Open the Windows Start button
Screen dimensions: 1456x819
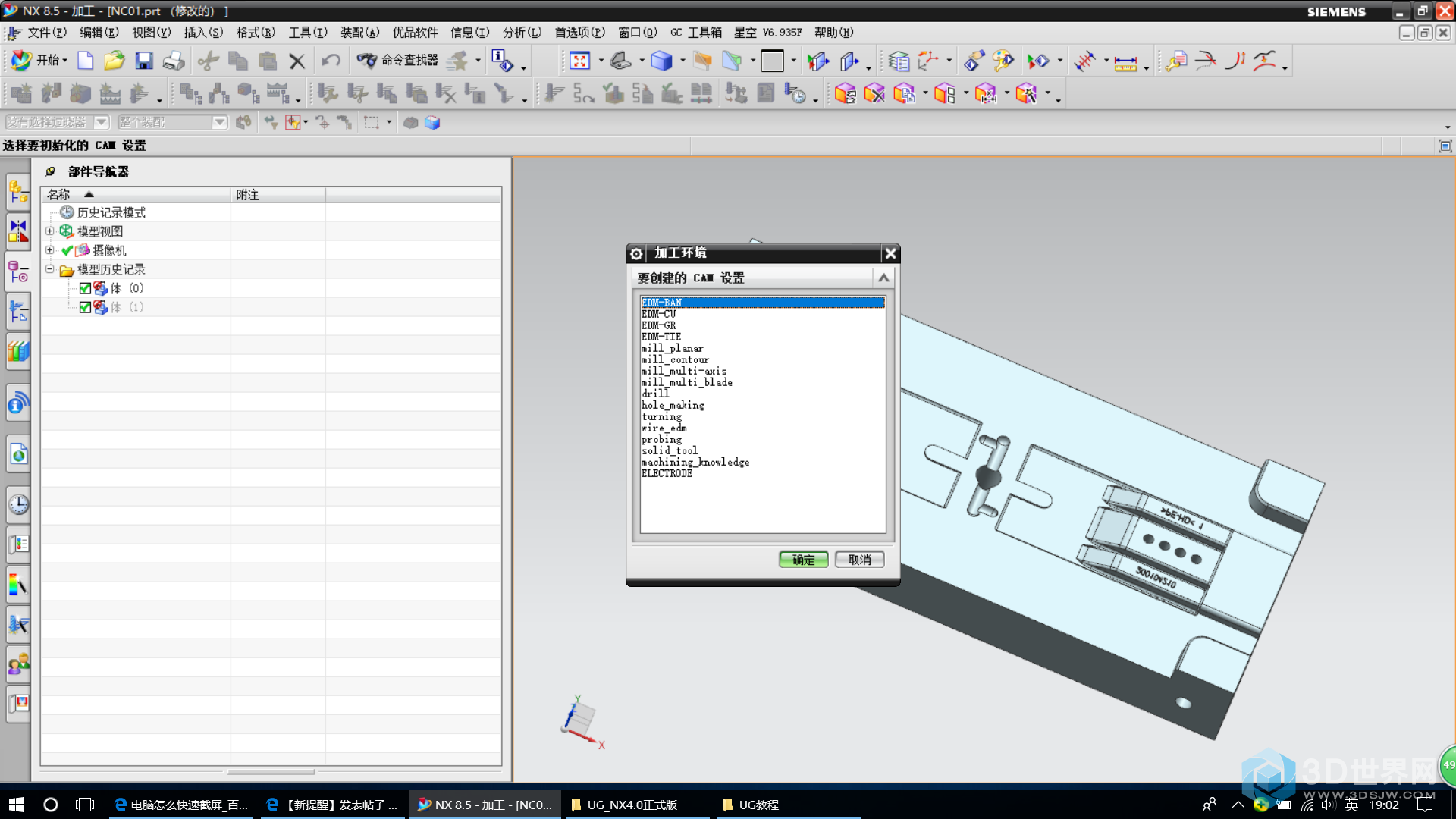(16, 805)
